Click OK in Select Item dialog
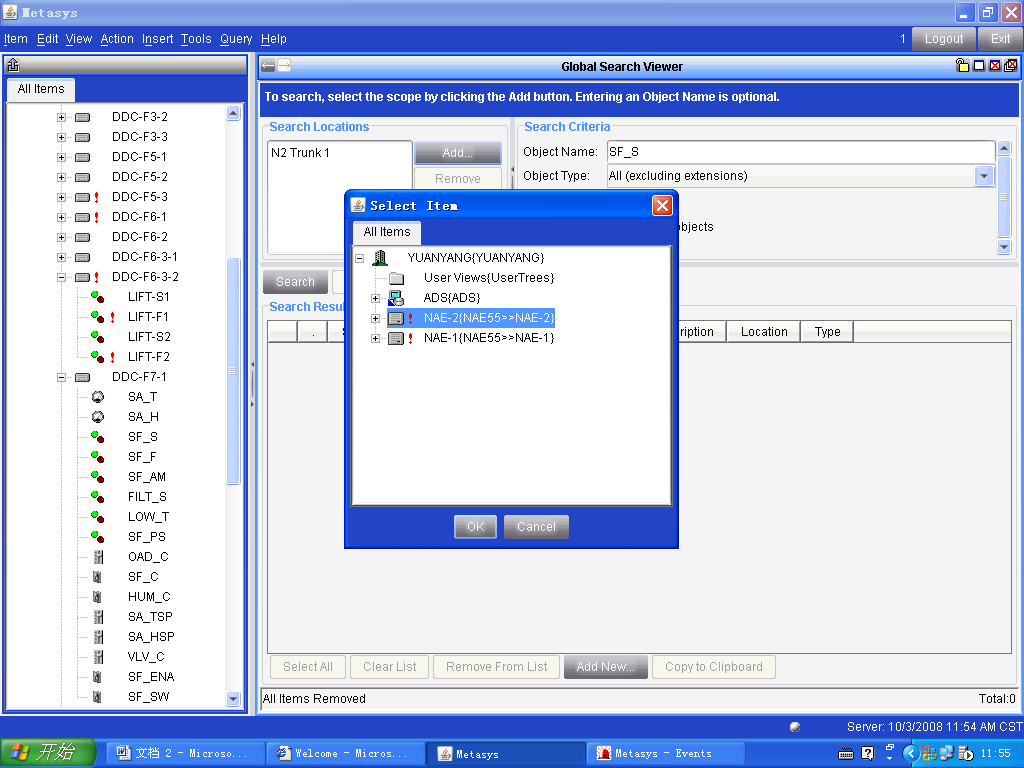 pos(475,527)
